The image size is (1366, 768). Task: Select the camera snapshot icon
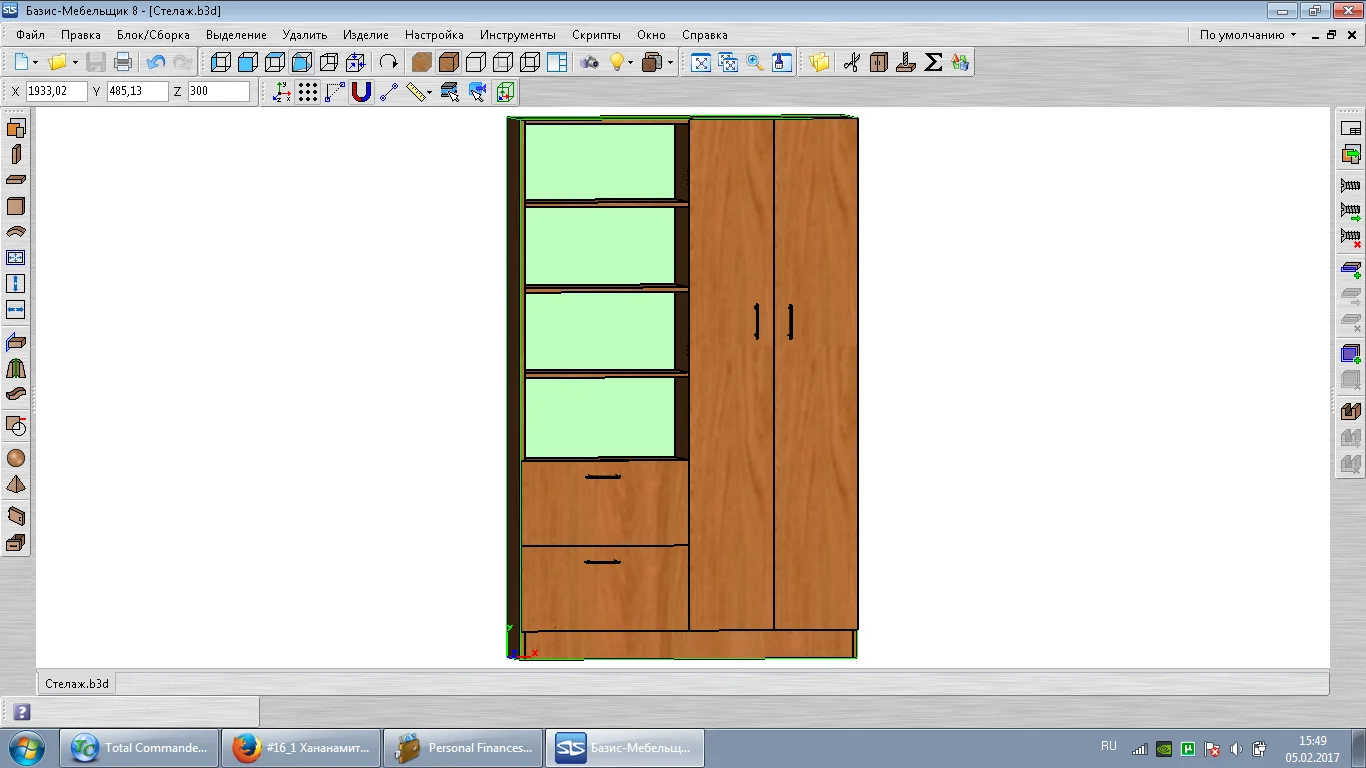(x=590, y=62)
